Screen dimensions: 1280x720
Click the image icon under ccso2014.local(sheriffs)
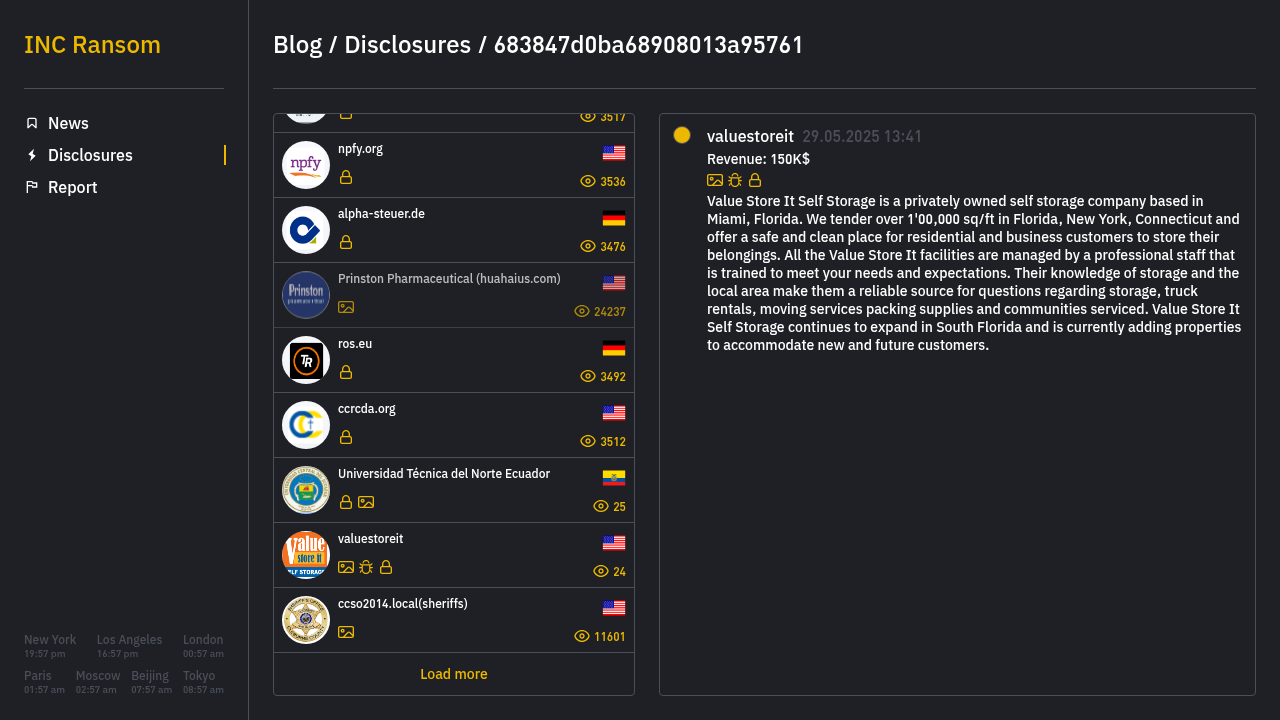tap(346, 632)
